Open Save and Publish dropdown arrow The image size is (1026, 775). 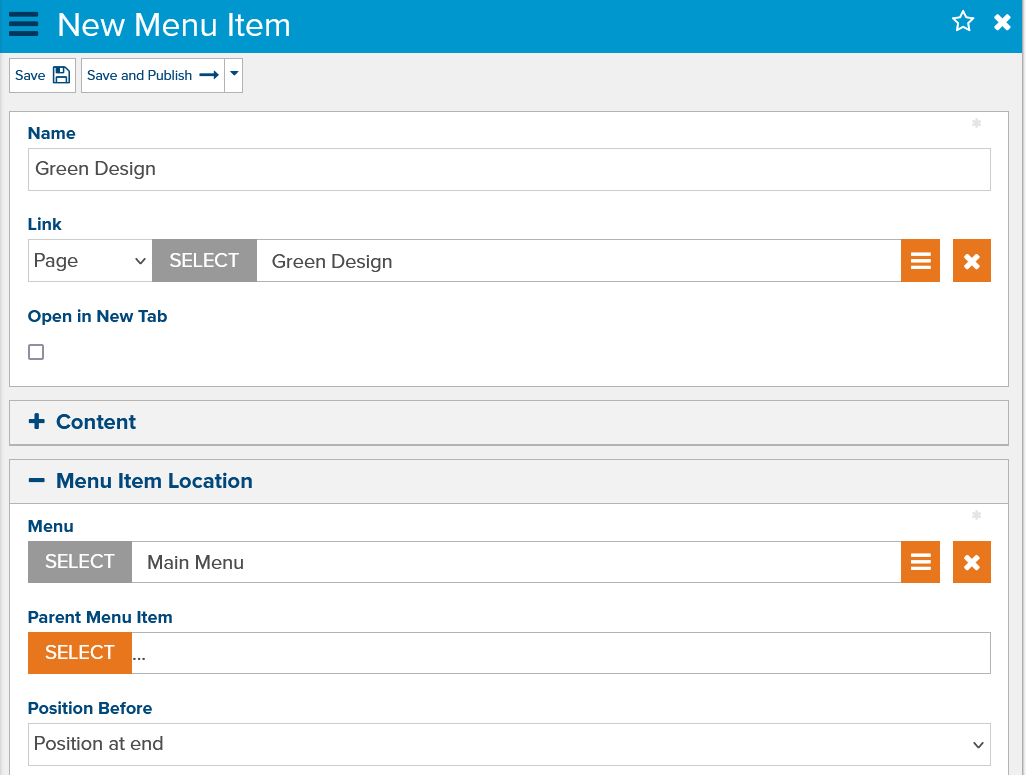[x=234, y=75]
